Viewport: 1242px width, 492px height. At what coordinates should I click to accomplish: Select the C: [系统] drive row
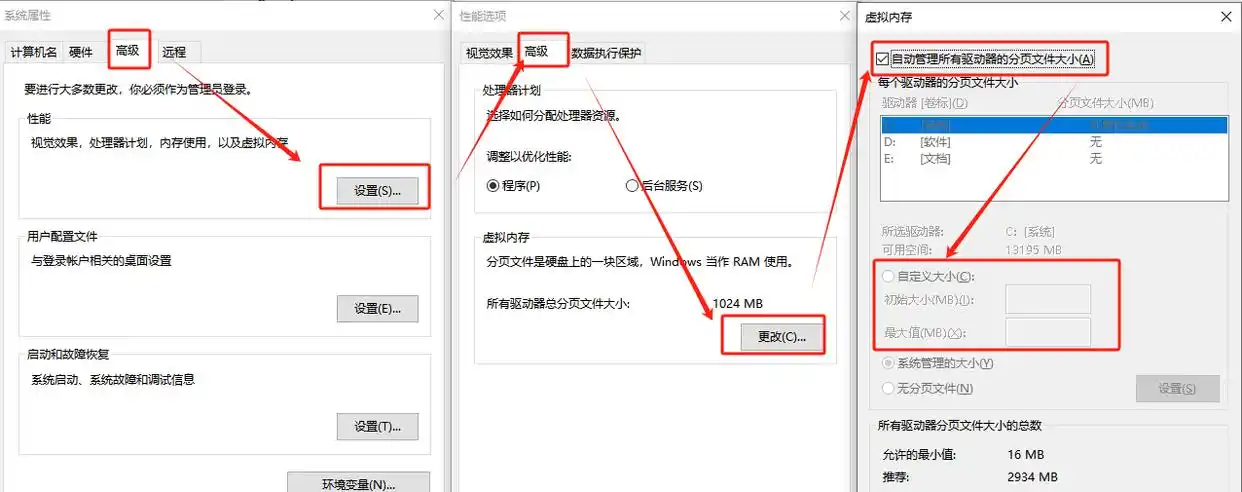1054,125
